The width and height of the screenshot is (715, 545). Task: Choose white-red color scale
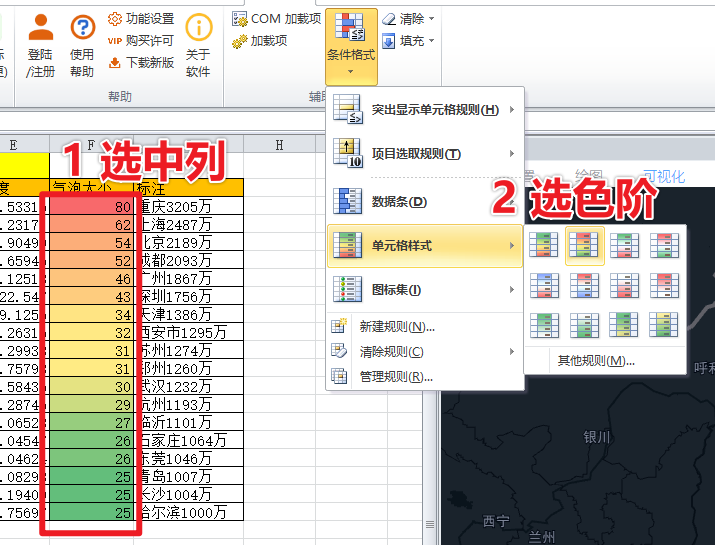(x=624, y=285)
